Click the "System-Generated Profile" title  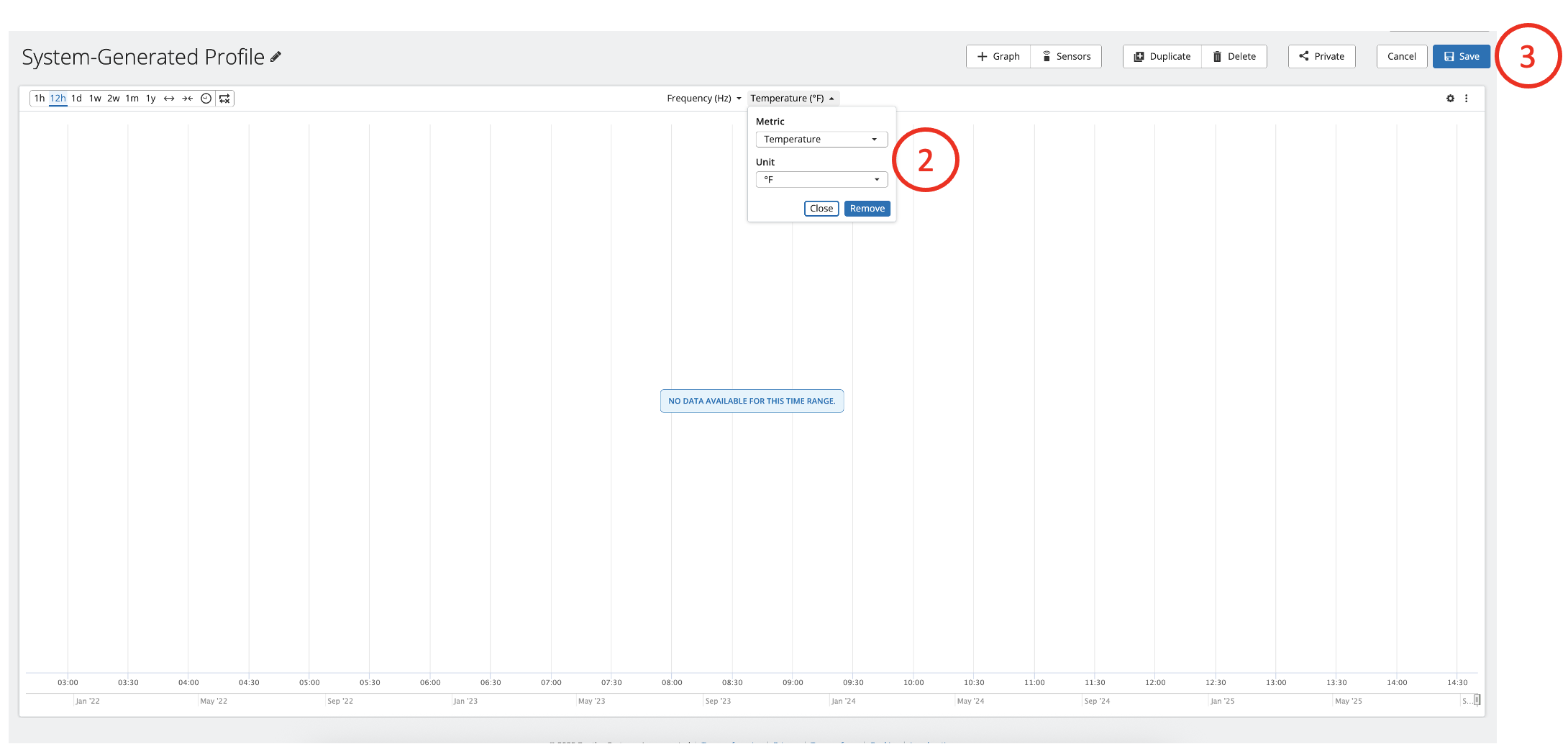(143, 57)
